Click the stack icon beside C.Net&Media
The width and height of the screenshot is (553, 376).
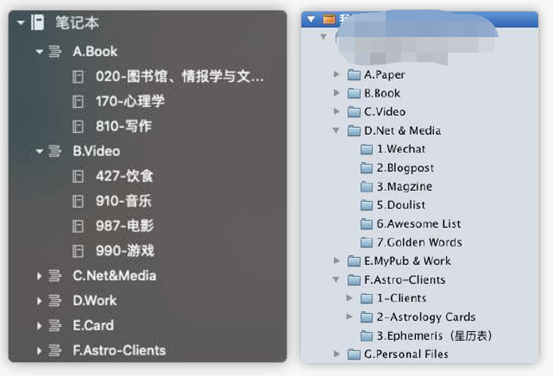click(x=55, y=276)
